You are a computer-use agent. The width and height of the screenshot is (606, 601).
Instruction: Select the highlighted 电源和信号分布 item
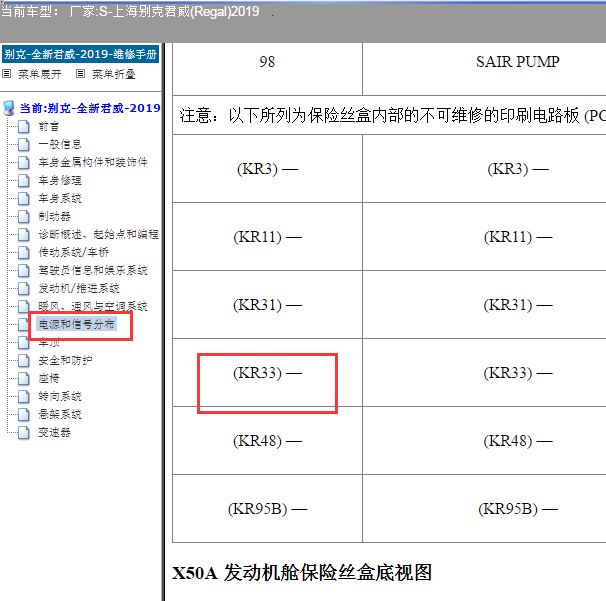coord(77,324)
